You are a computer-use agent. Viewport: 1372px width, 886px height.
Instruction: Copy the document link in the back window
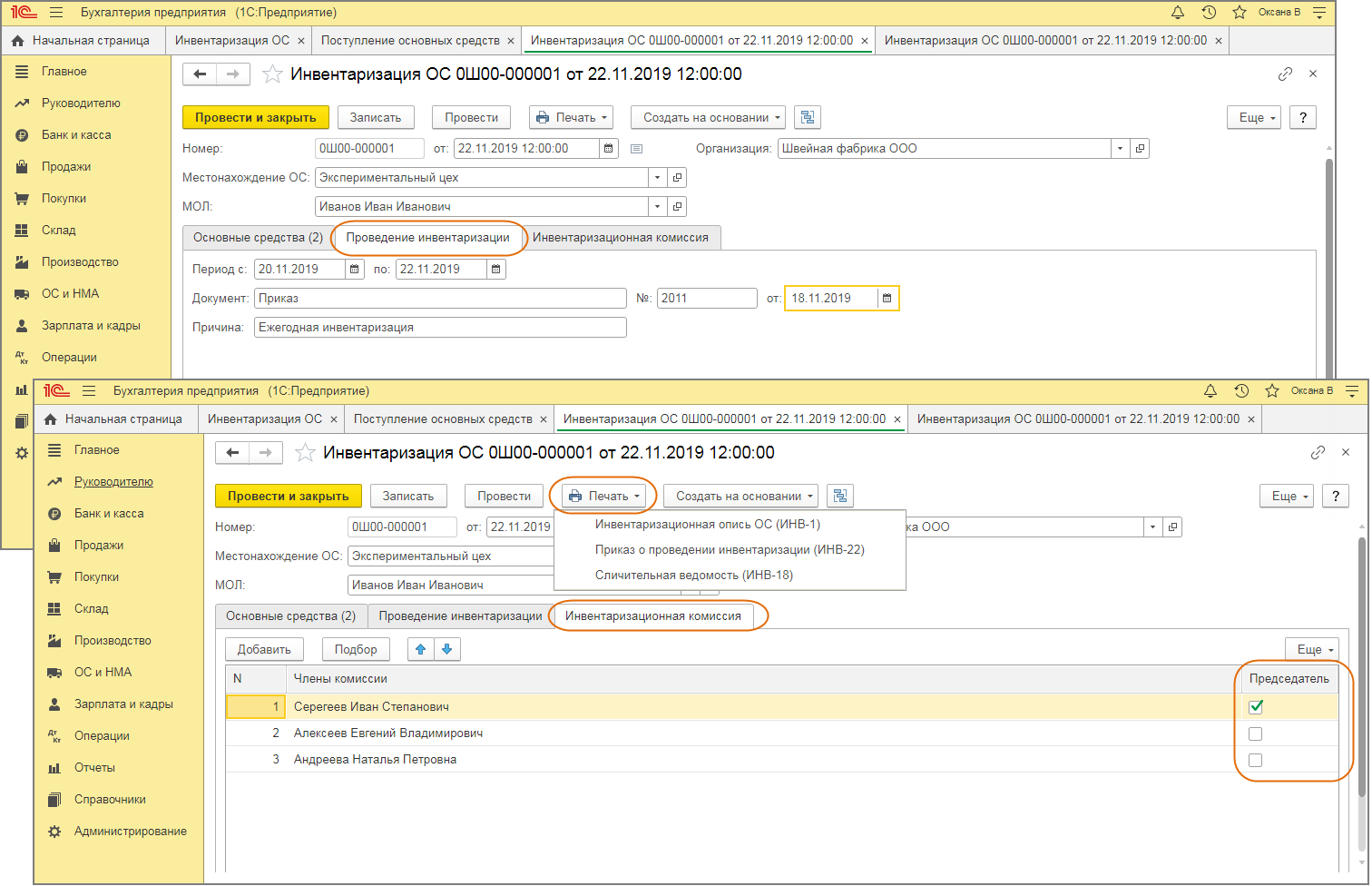point(1285,74)
